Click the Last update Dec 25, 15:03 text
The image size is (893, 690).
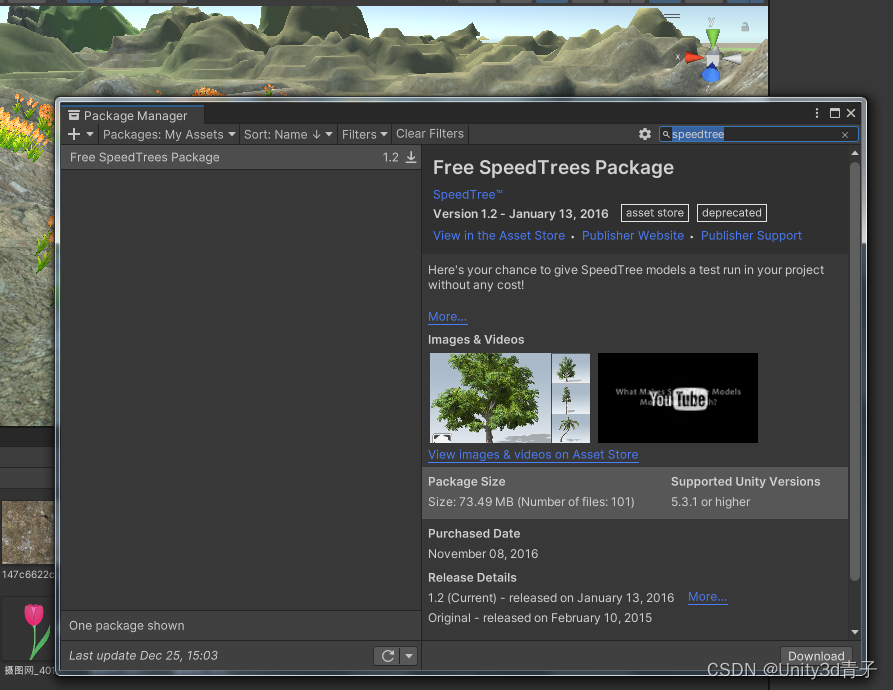143,656
